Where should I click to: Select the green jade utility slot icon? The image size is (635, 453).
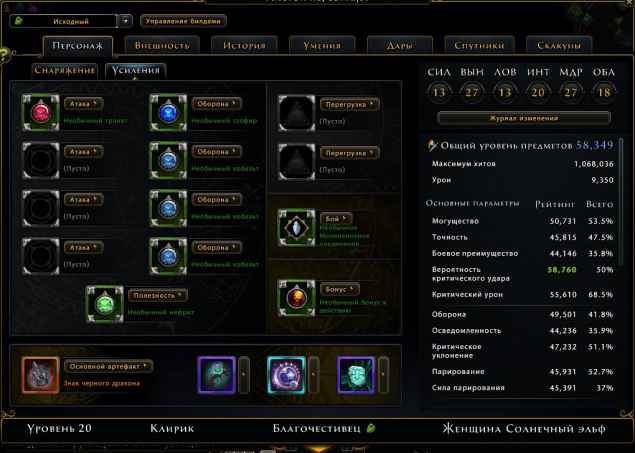pos(105,304)
